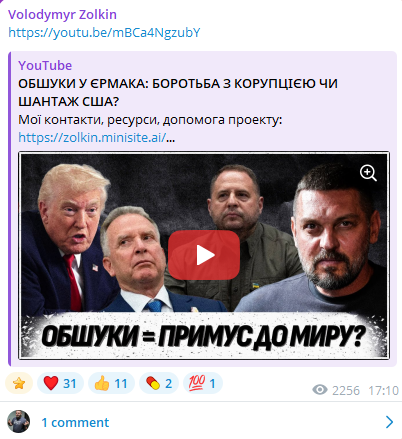Add a red heart reaction
The image size is (402, 439).
[60, 383]
